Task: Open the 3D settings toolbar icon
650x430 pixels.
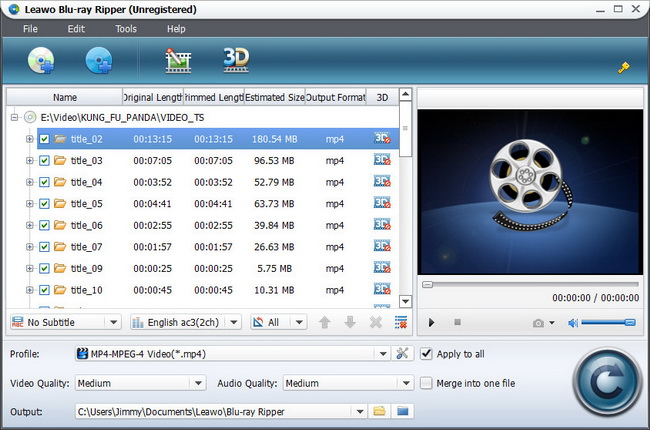Action: 236,60
